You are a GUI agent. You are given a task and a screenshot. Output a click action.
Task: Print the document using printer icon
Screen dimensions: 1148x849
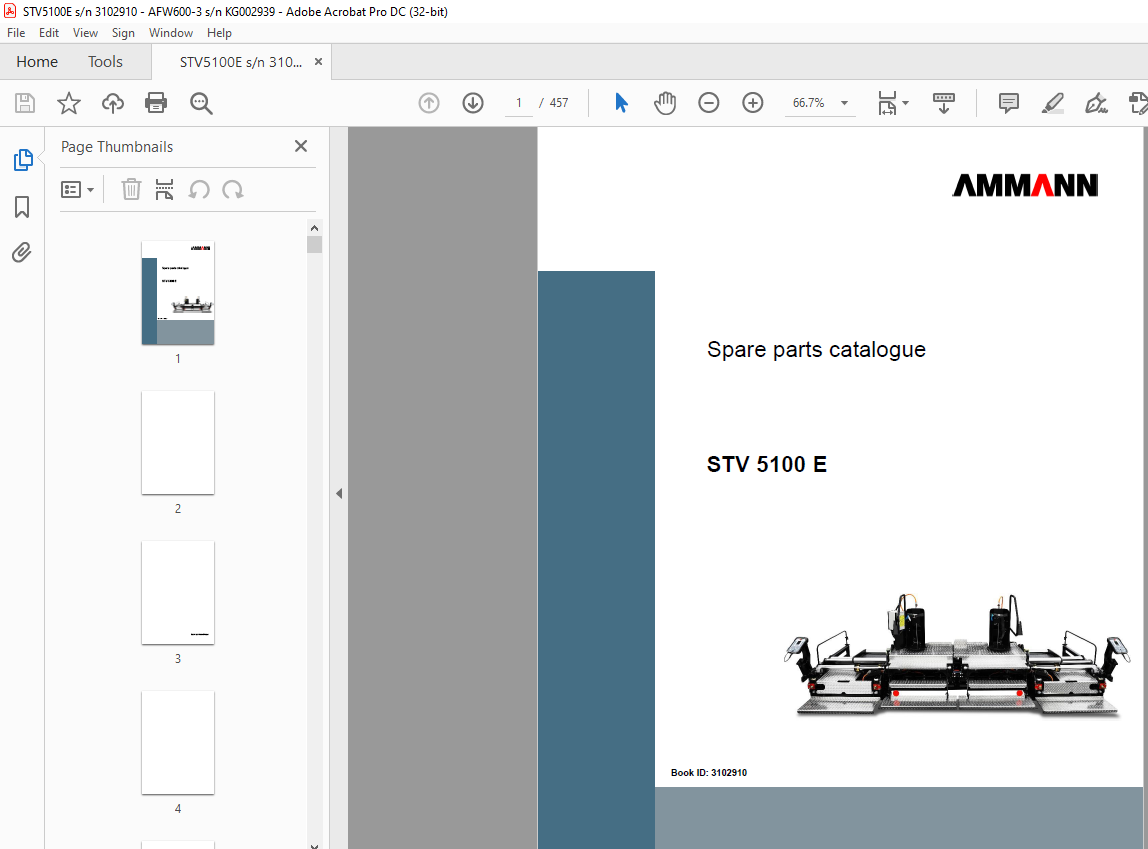click(x=156, y=103)
